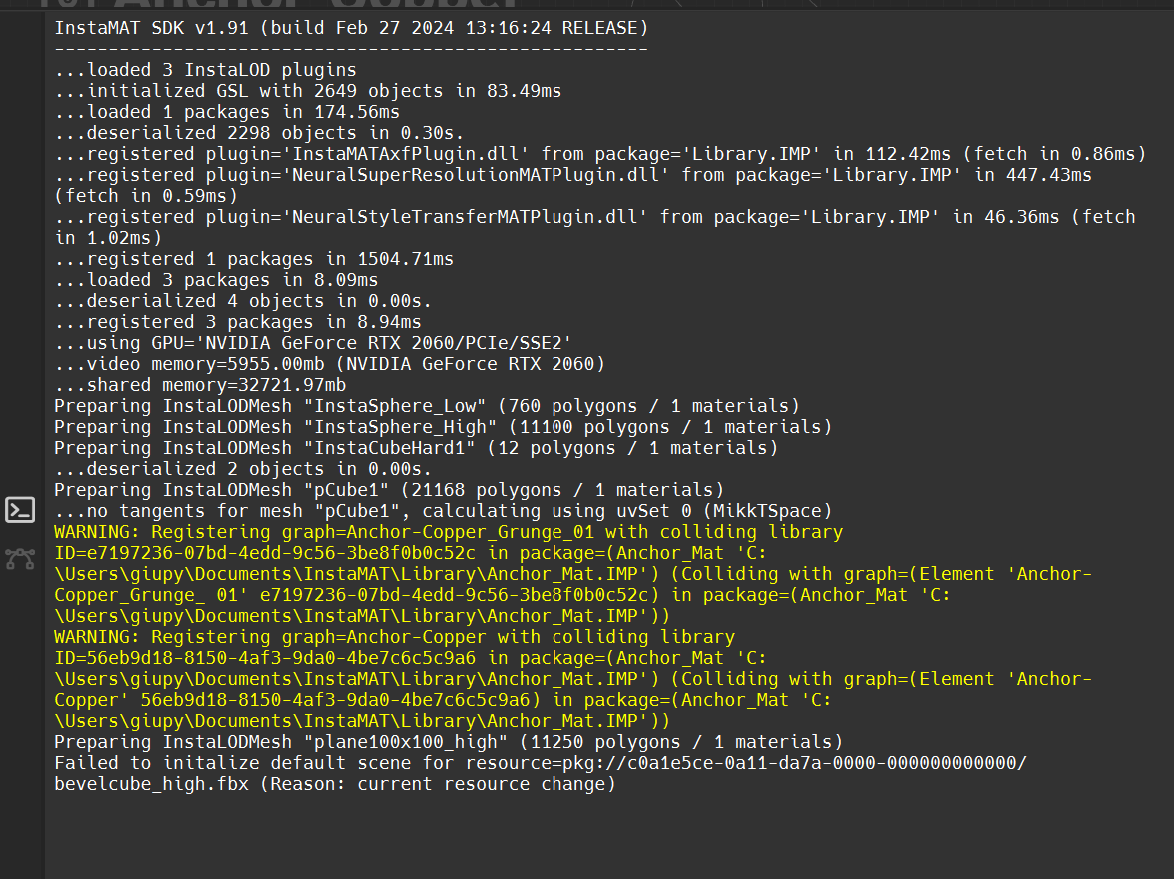Image resolution: width=1174 pixels, height=879 pixels.
Task: Select the 'Registering graph=Anchor-Copper with' warning line
Action: [394, 637]
